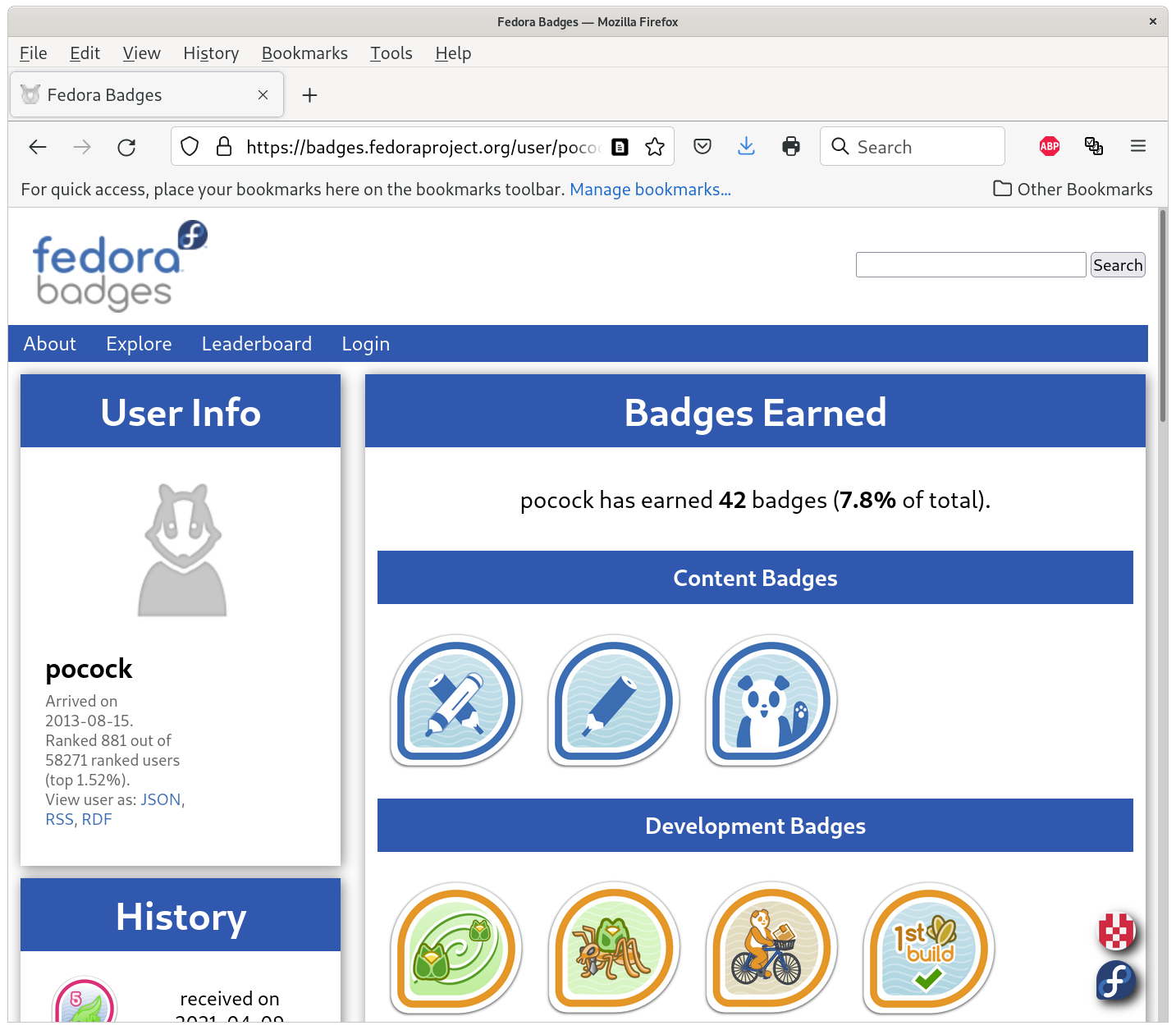Click the Development Badges header
The image size is (1176, 1030).
pyautogui.click(x=755, y=826)
